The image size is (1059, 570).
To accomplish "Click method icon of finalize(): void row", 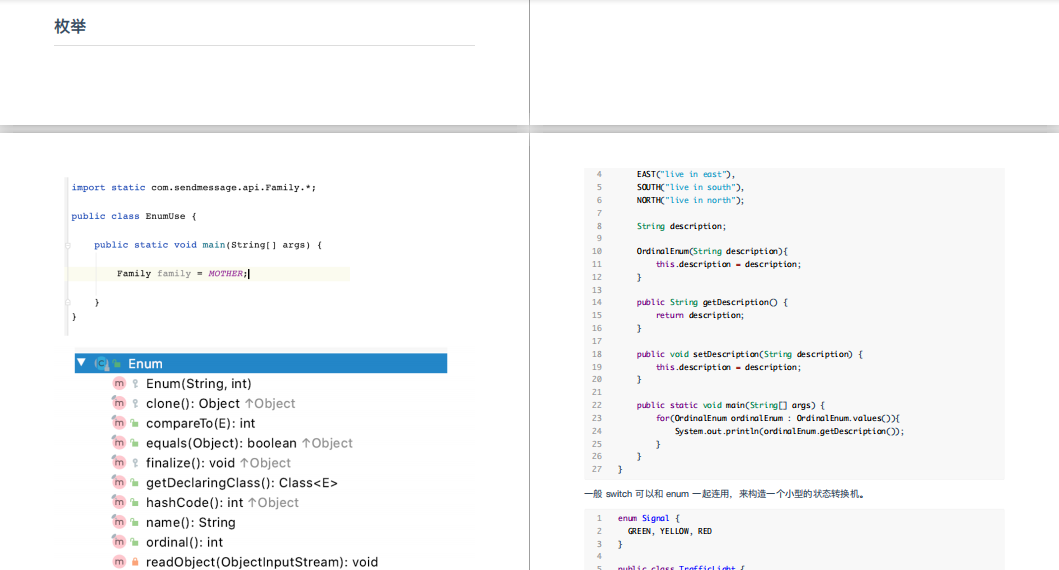I will click(x=119, y=463).
